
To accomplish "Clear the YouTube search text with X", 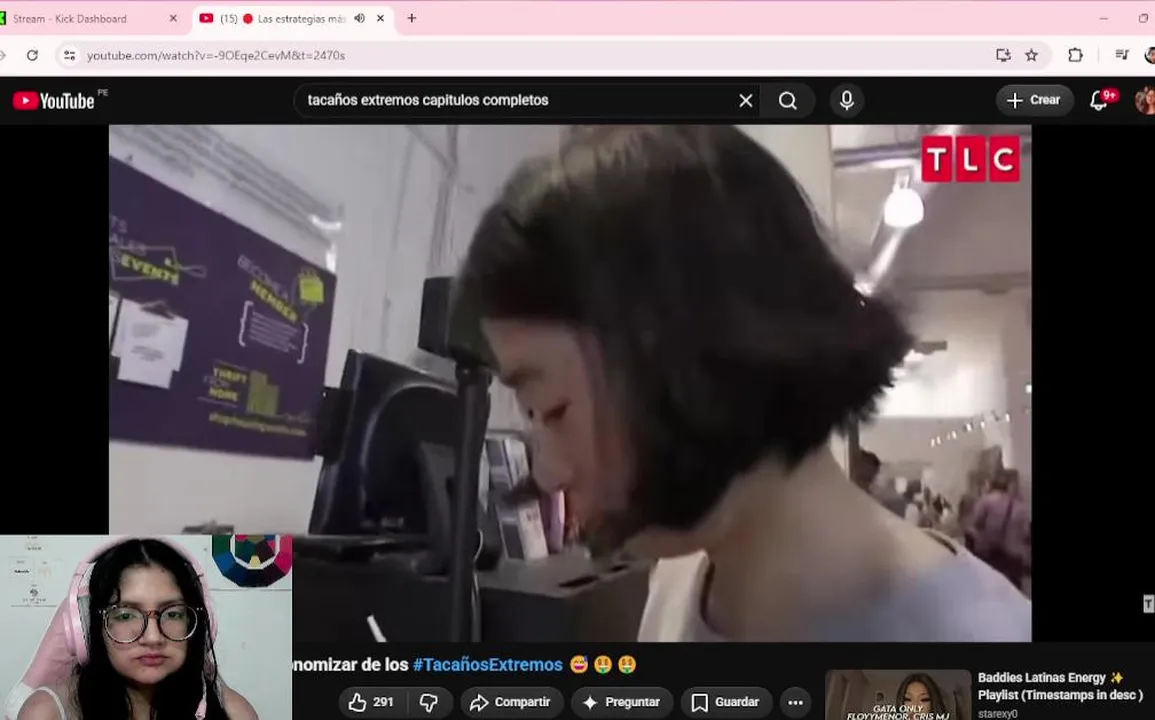I will click(x=745, y=100).
